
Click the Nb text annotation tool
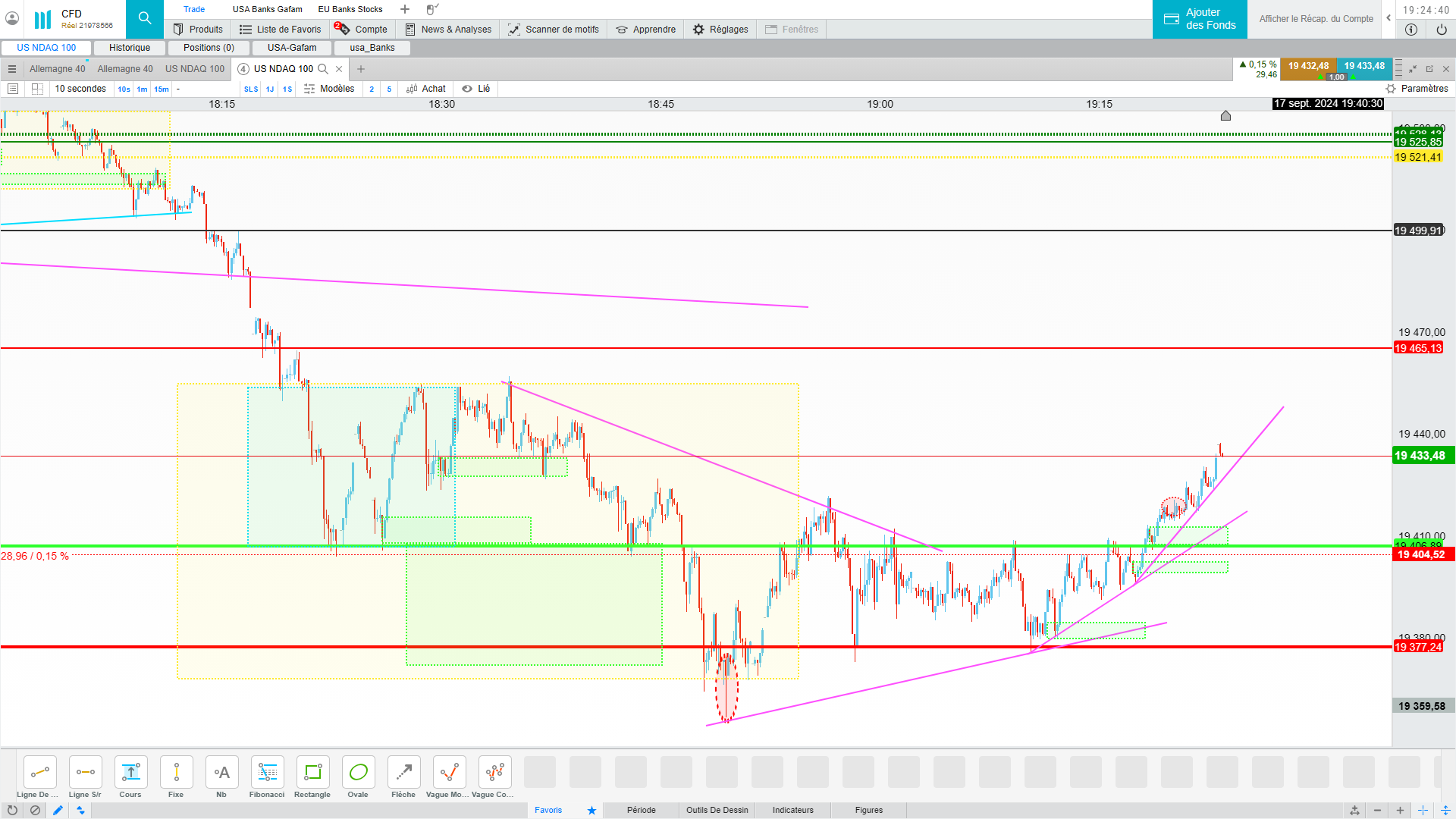click(221, 773)
